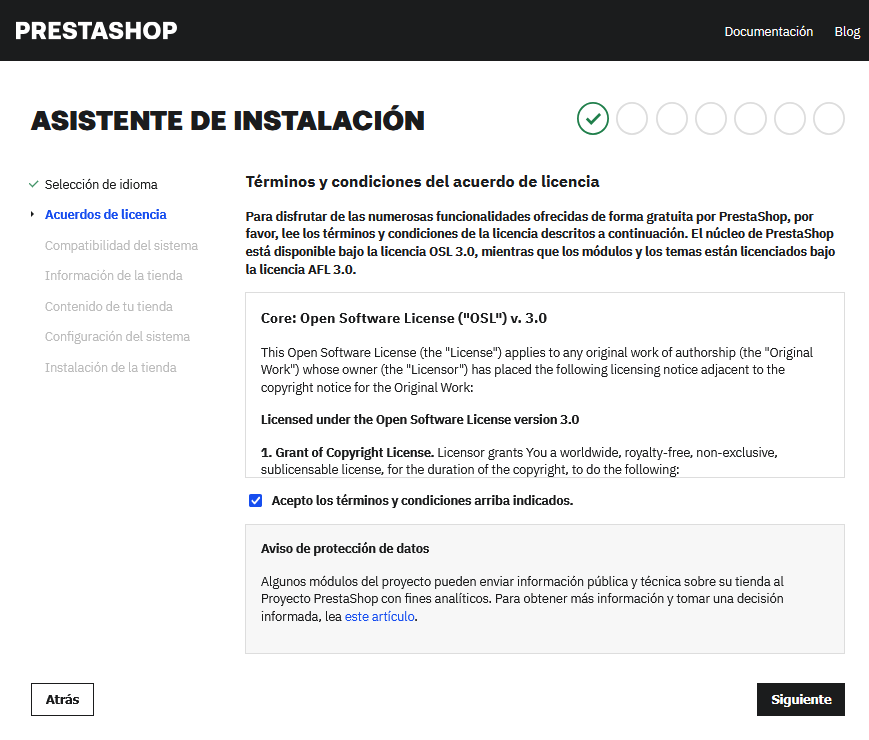Click the arrow marker beside Acuerdos de licencia

coord(32,214)
